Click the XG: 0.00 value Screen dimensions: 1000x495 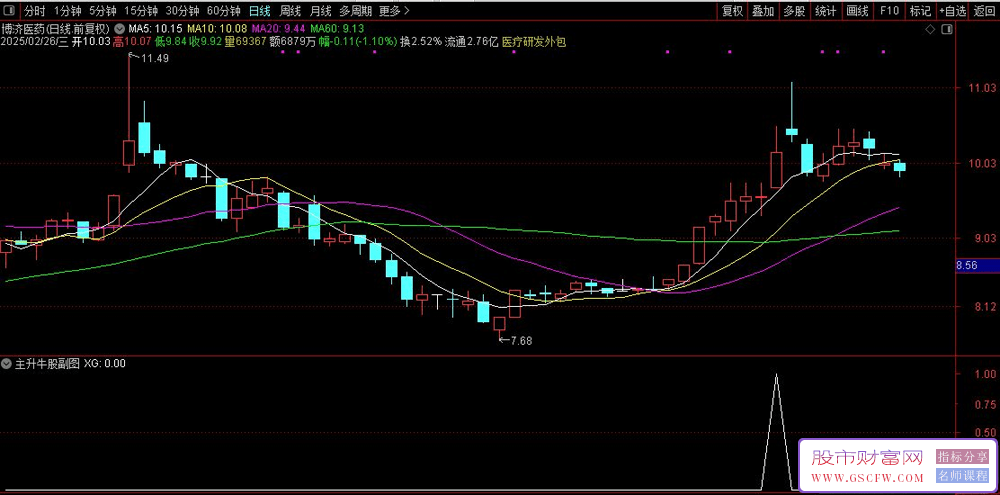105,364
